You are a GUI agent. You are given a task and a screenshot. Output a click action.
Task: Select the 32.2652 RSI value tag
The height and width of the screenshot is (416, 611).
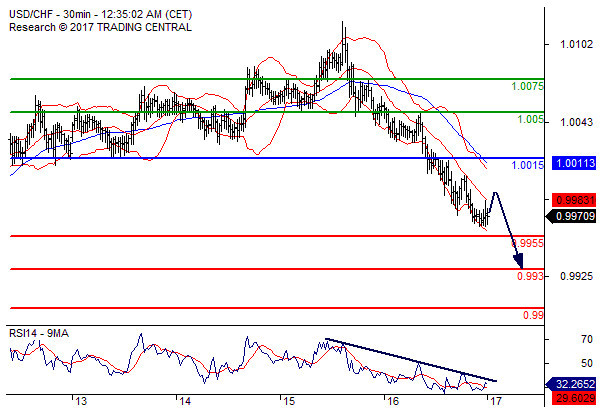click(x=571, y=384)
